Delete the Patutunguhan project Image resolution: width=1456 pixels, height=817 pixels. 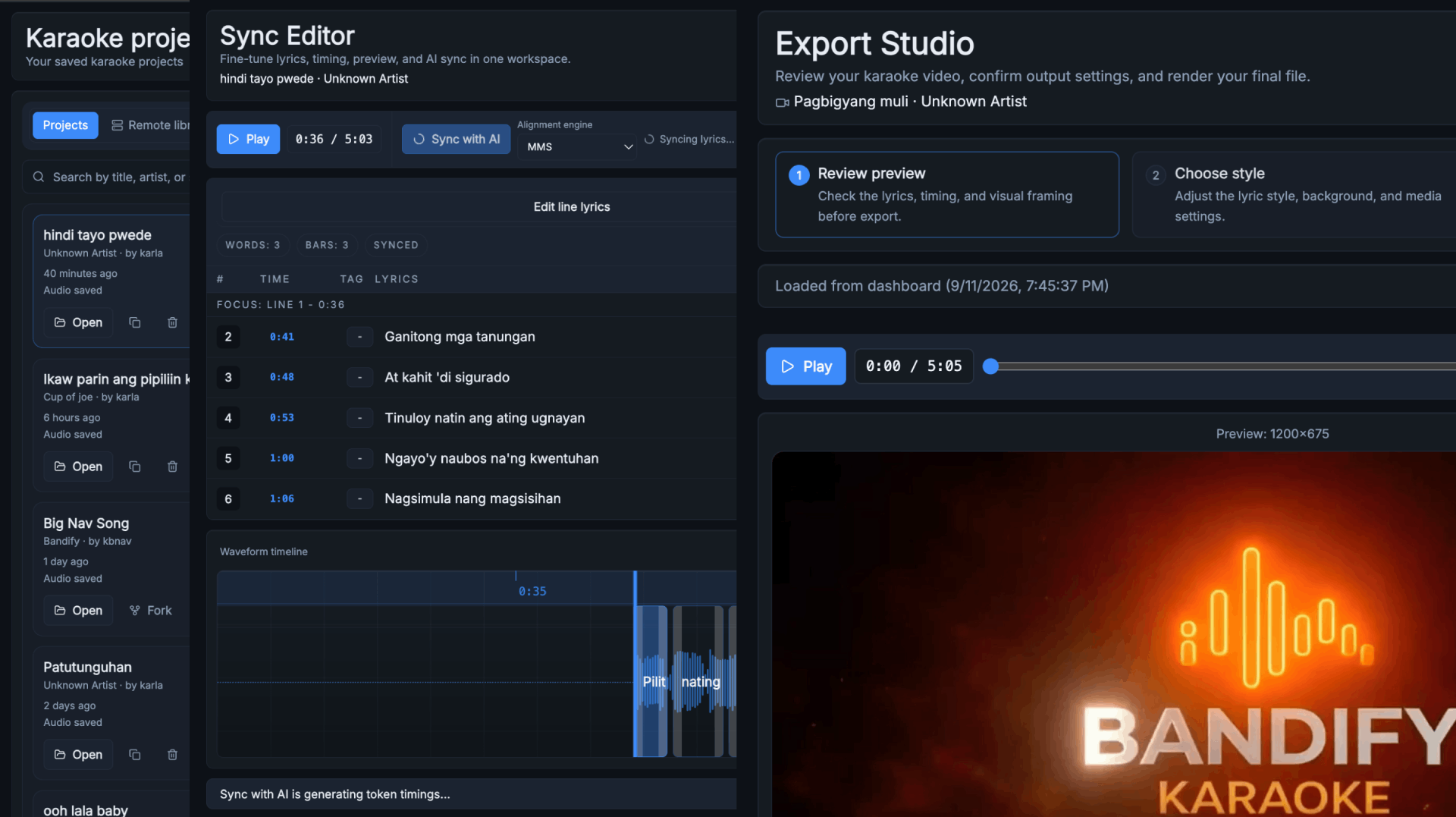pyautogui.click(x=172, y=755)
